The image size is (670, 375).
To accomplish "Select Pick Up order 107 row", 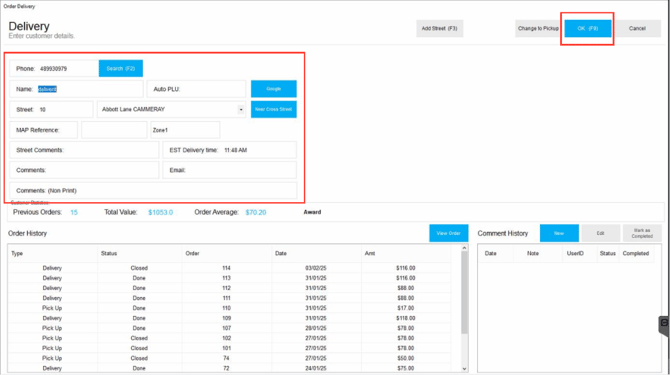I will (229, 328).
